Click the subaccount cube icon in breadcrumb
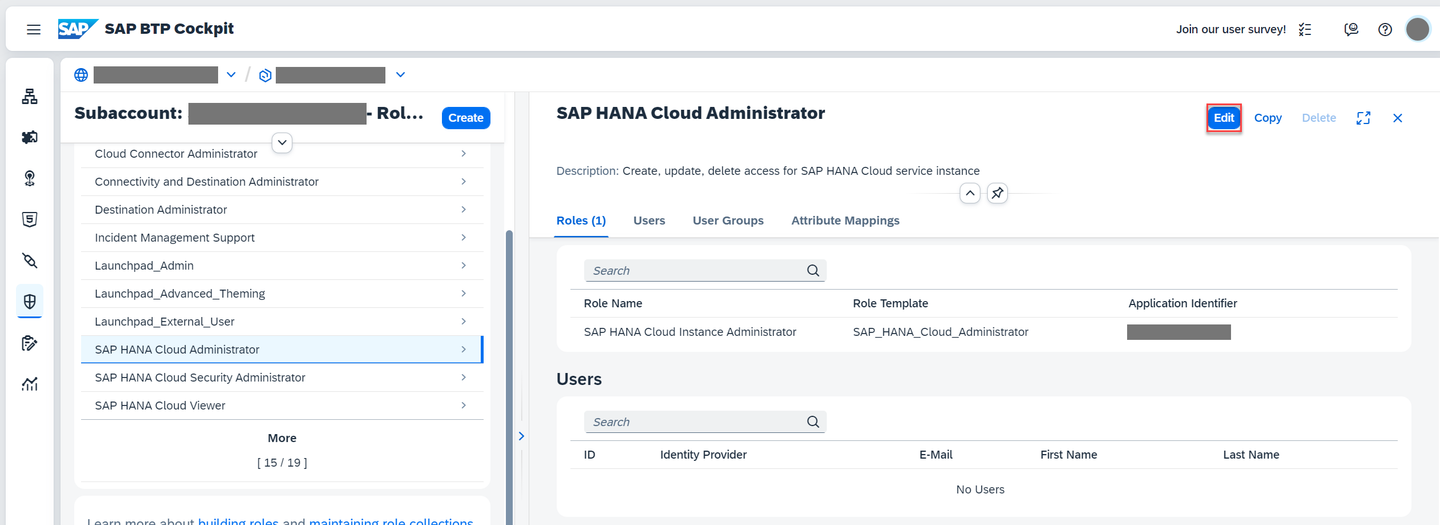The width and height of the screenshot is (1440, 525). click(x=265, y=75)
